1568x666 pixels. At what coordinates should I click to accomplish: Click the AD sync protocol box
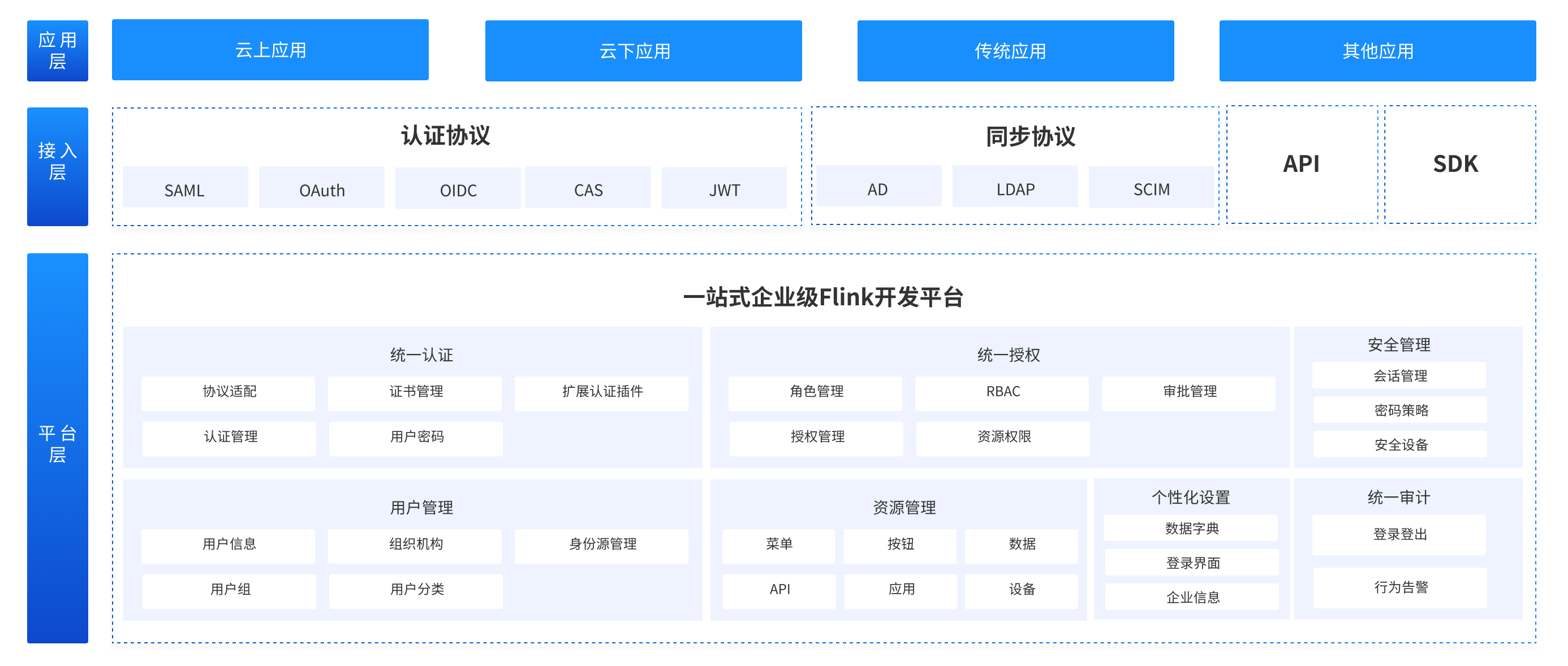[x=878, y=186]
